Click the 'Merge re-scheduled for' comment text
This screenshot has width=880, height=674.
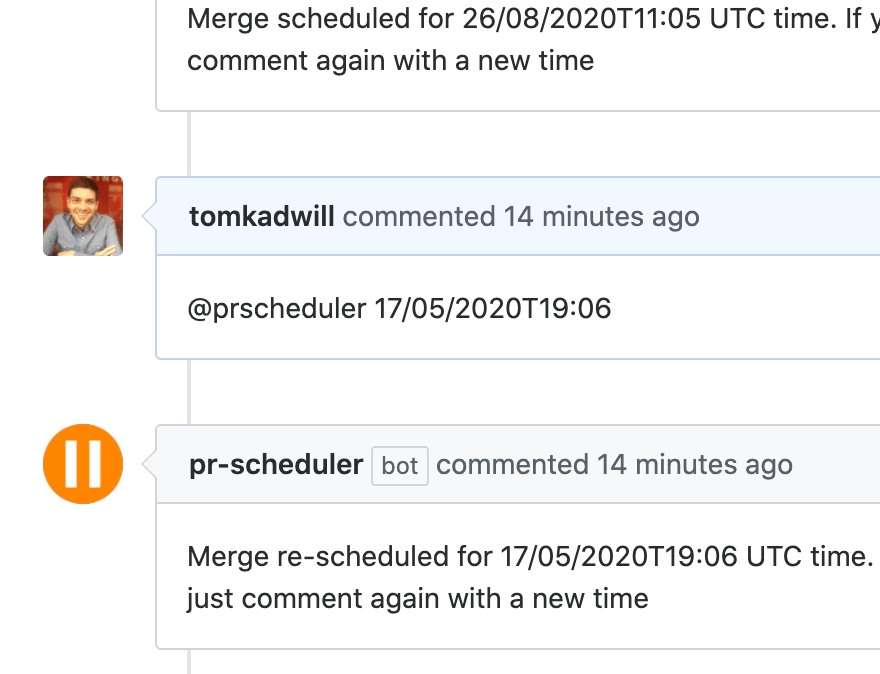(340, 557)
